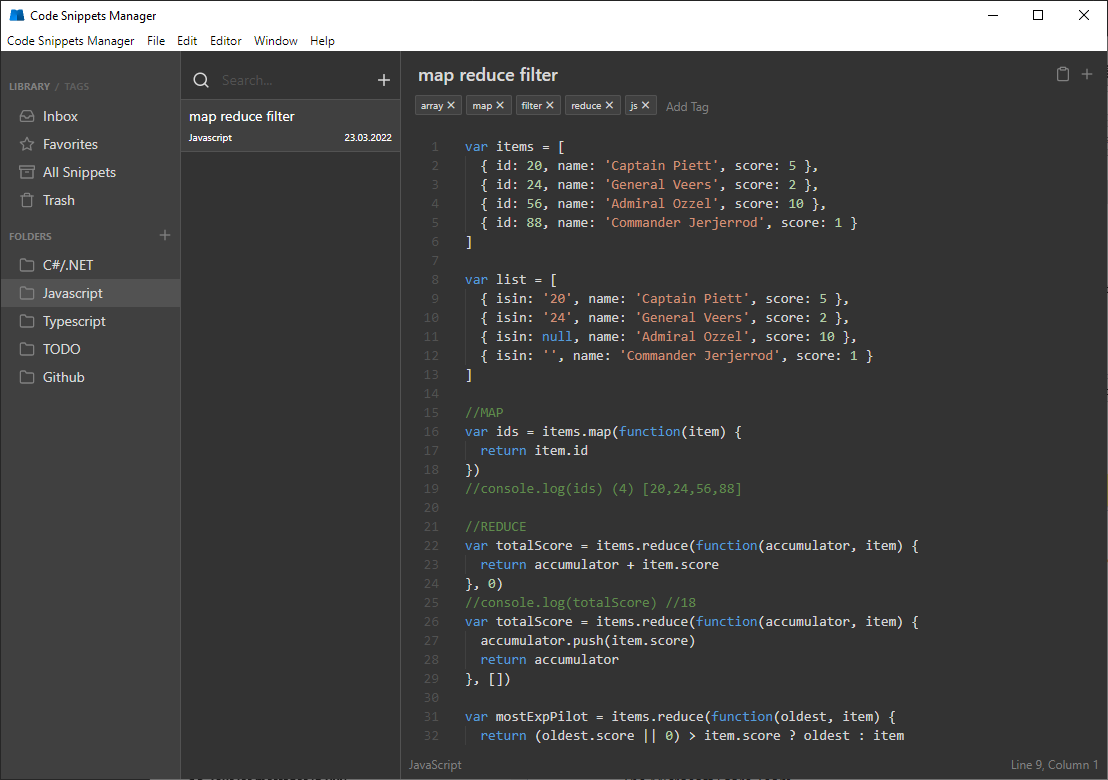Click the reduce tag label
1108x780 pixels.
pos(586,105)
